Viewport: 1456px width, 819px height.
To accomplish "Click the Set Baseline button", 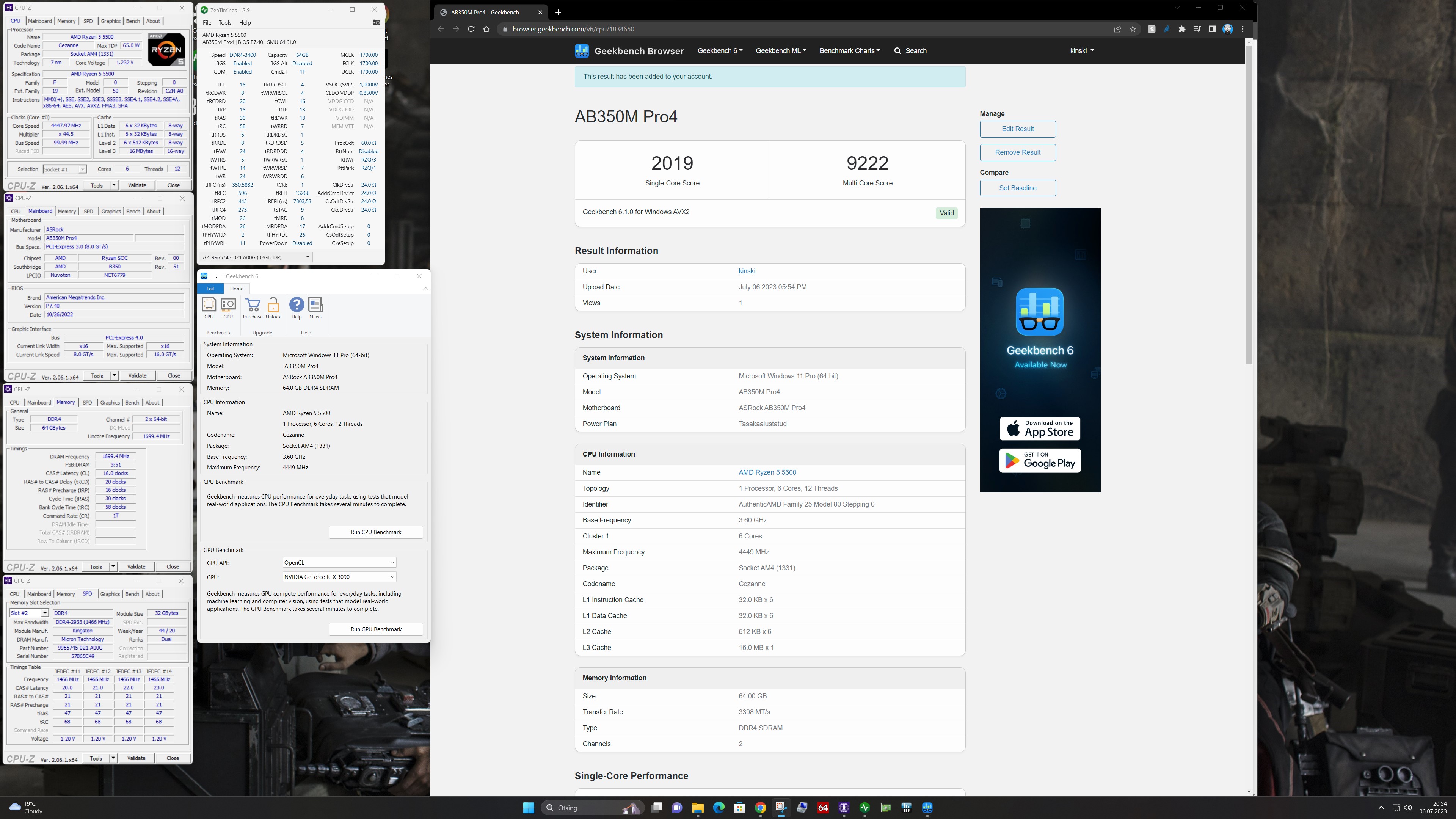I will tap(1017, 188).
